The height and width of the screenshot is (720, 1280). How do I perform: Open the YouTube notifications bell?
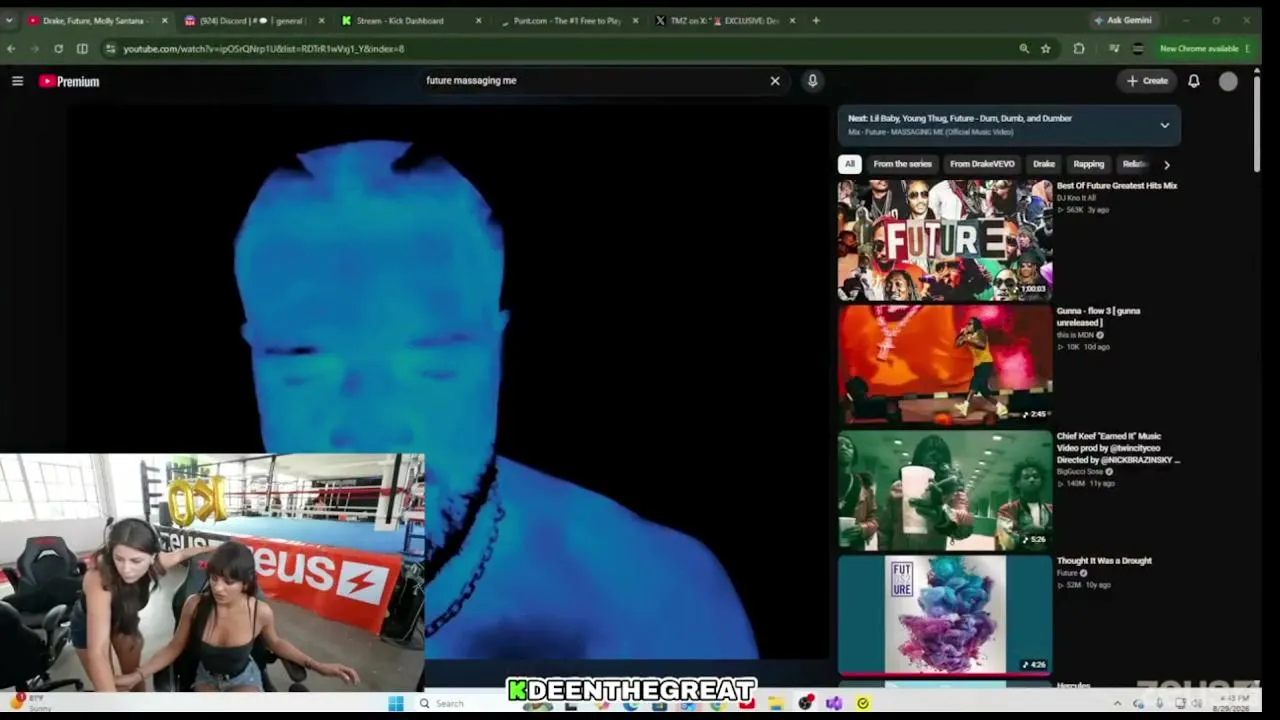pyautogui.click(x=1193, y=81)
